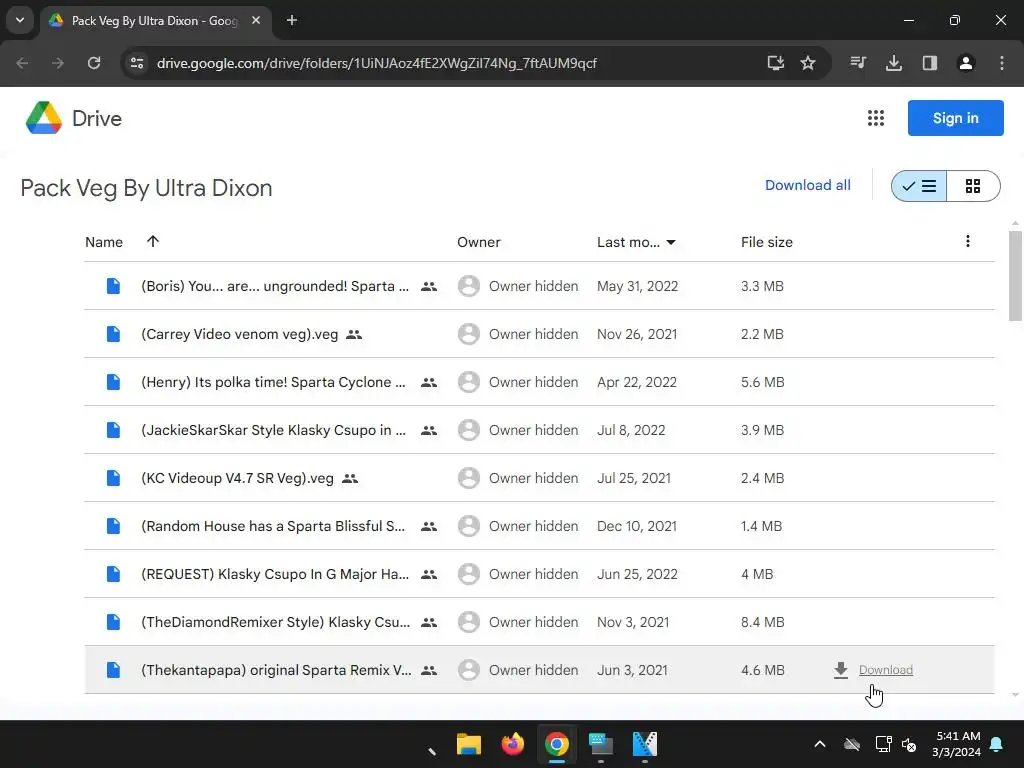Click the May 31, 2022 date cell
This screenshot has height=768, width=1024.
[637, 286]
